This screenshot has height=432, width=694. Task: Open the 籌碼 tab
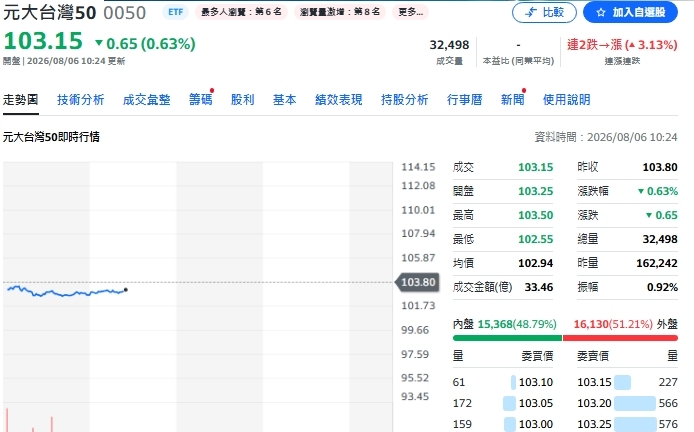click(200, 100)
